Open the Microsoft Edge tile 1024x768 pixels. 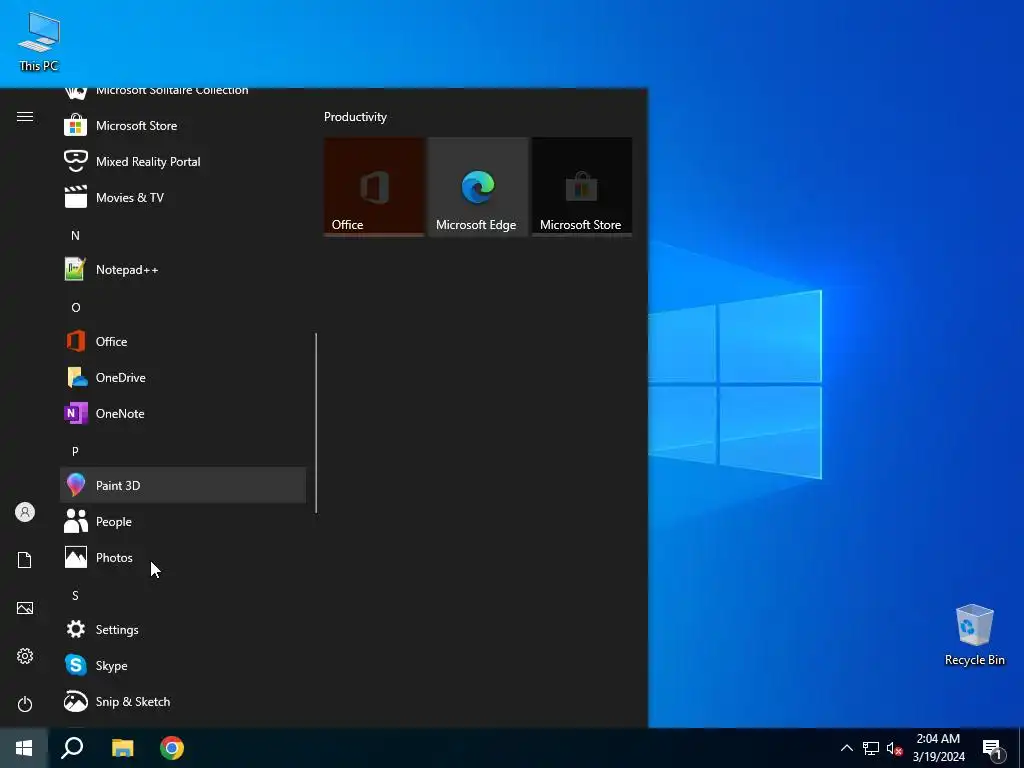(478, 187)
